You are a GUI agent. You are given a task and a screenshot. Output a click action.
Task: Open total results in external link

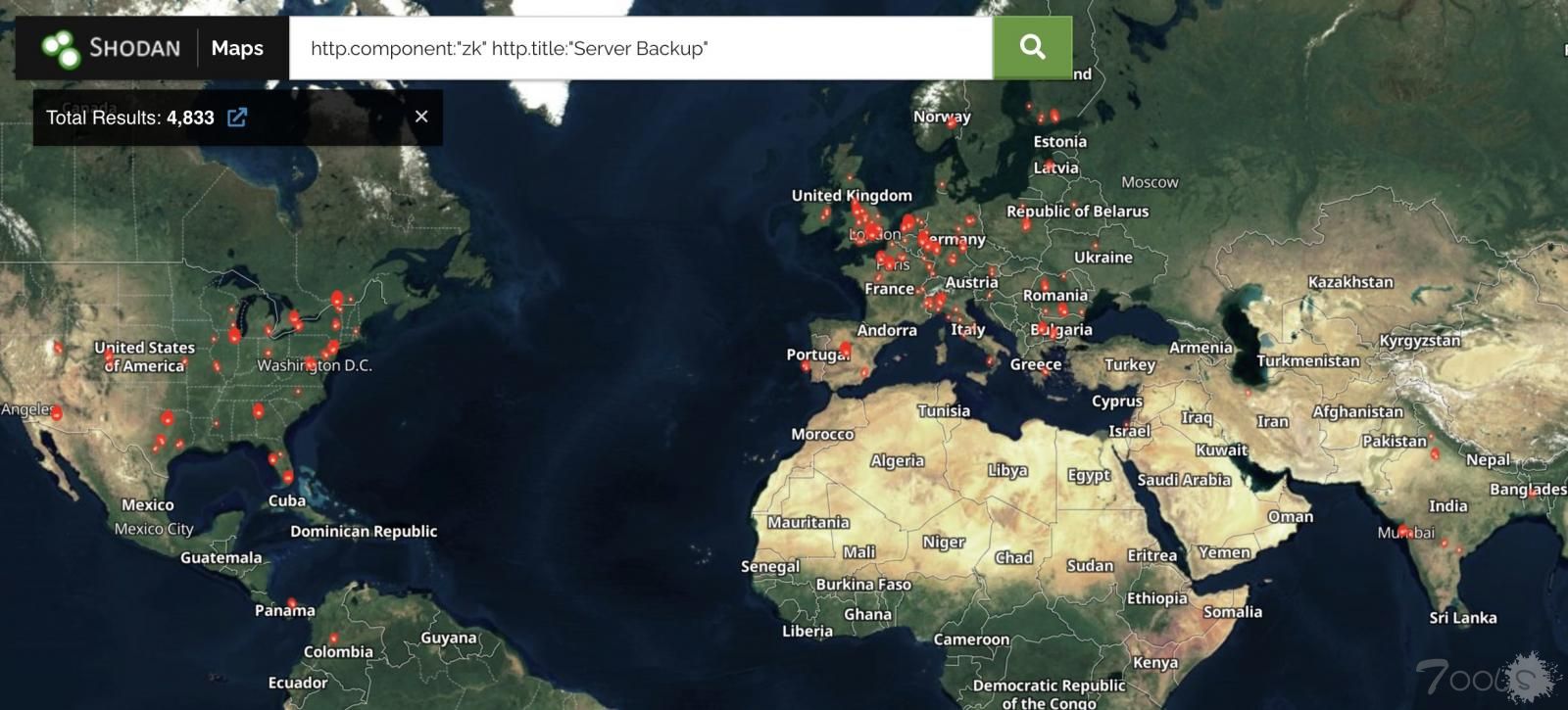click(x=237, y=118)
